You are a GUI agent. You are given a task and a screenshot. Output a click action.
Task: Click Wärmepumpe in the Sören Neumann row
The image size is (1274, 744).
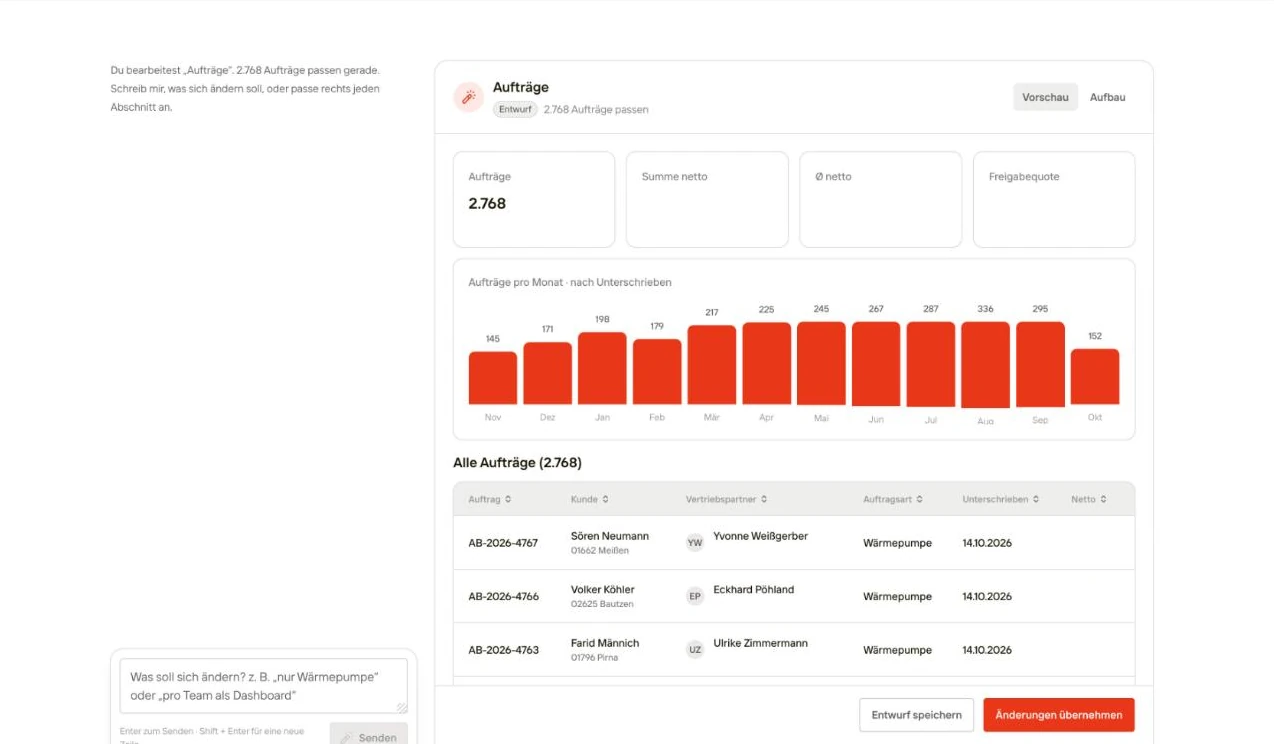[x=897, y=543]
